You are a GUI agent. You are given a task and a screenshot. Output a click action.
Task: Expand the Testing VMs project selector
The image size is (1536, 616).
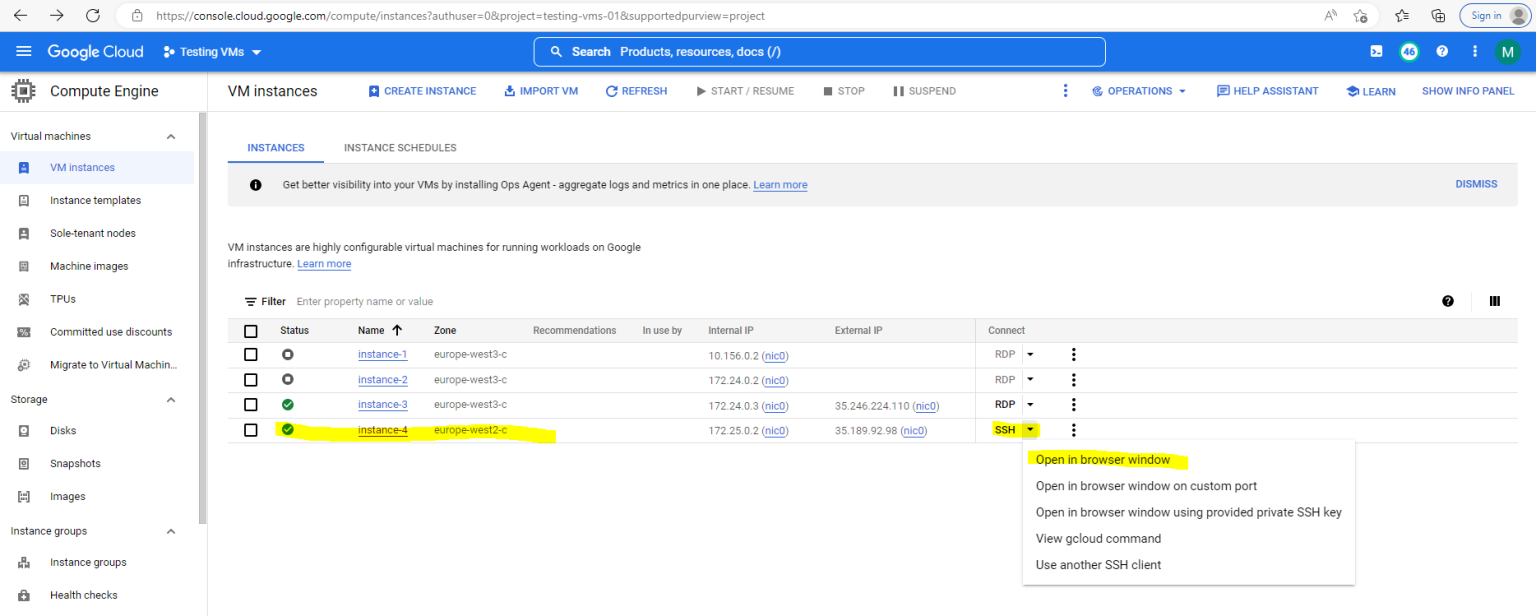click(211, 51)
